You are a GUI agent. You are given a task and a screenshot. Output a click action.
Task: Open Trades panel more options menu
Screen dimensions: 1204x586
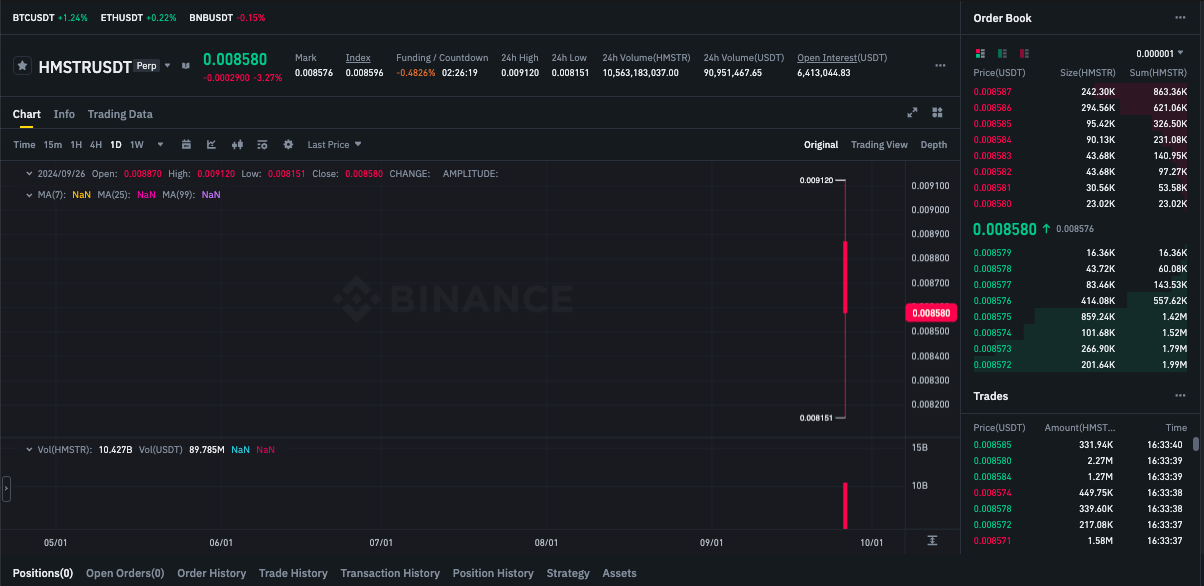tap(1180, 396)
